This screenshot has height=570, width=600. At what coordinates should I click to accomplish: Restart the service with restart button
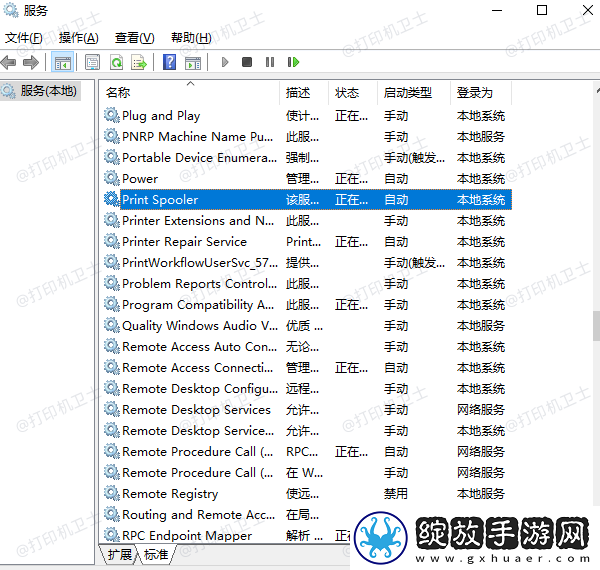tap(293, 62)
